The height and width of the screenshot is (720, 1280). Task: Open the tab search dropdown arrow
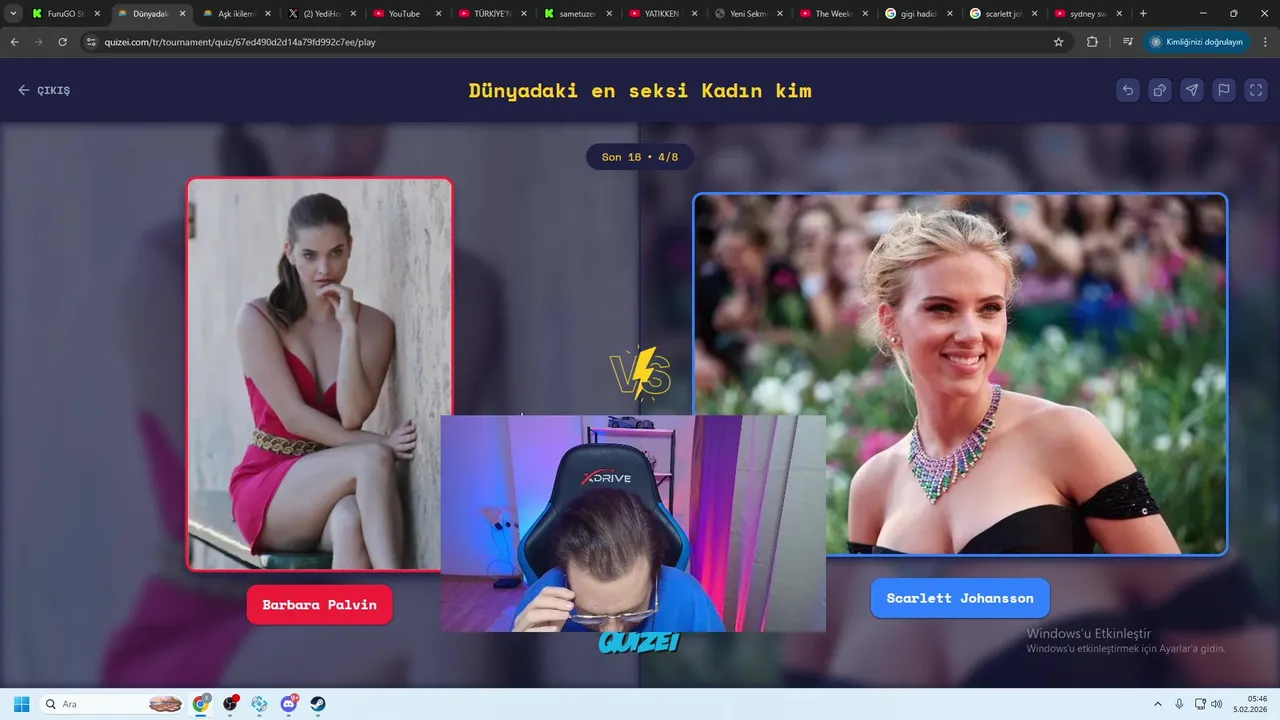click(x=13, y=14)
